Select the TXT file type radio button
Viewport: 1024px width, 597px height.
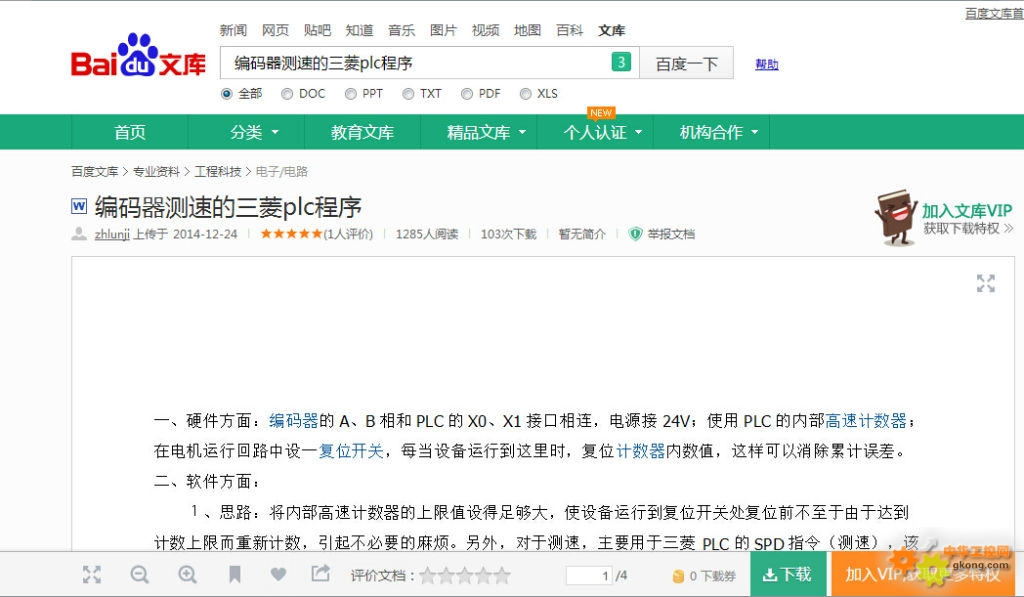click(408, 94)
